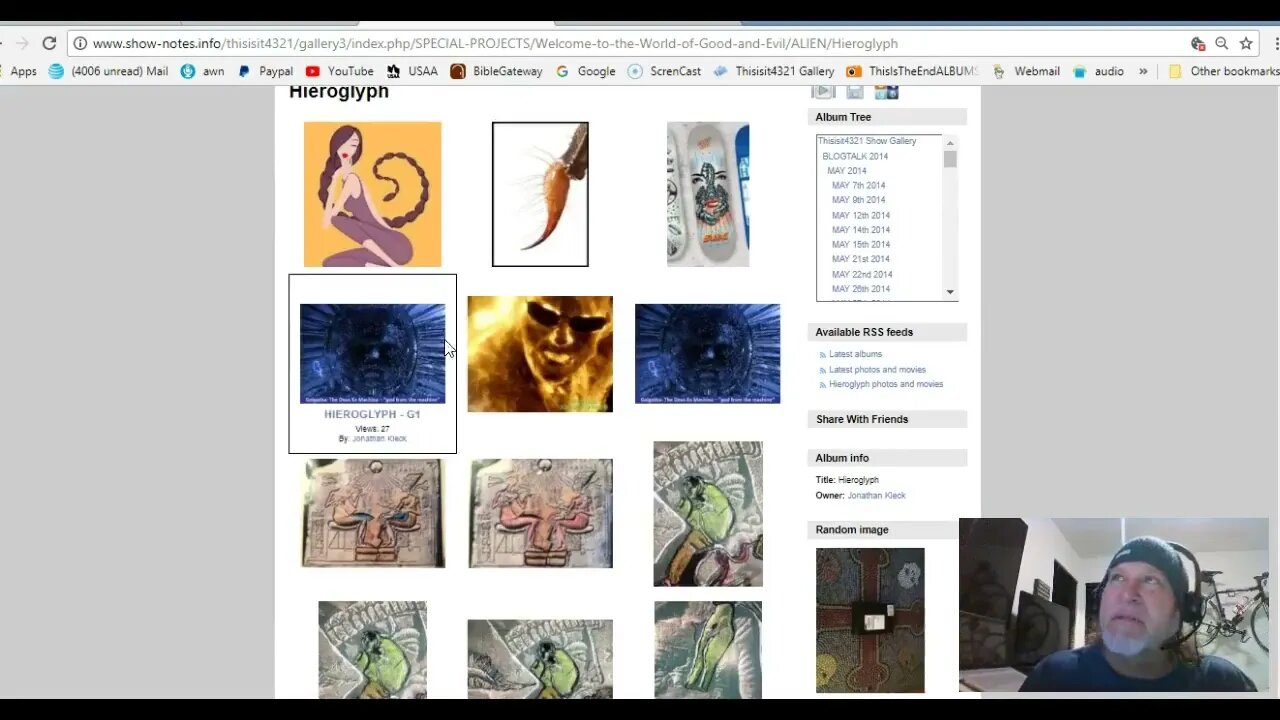Select MAY 26th 2014 in album tree
Screen dimensions: 1280x720
tap(861, 289)
